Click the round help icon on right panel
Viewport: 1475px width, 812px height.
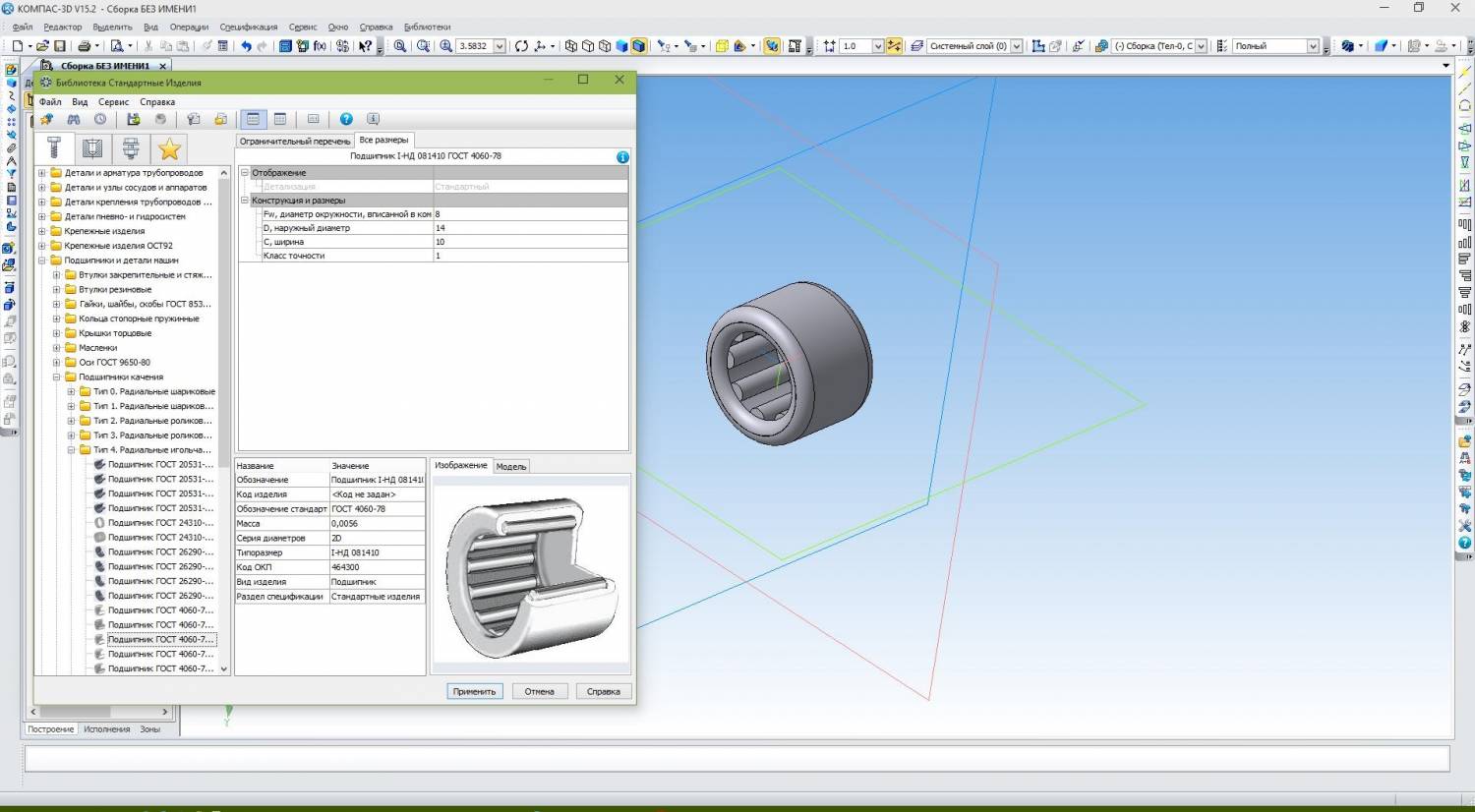tap(1464, 543)
